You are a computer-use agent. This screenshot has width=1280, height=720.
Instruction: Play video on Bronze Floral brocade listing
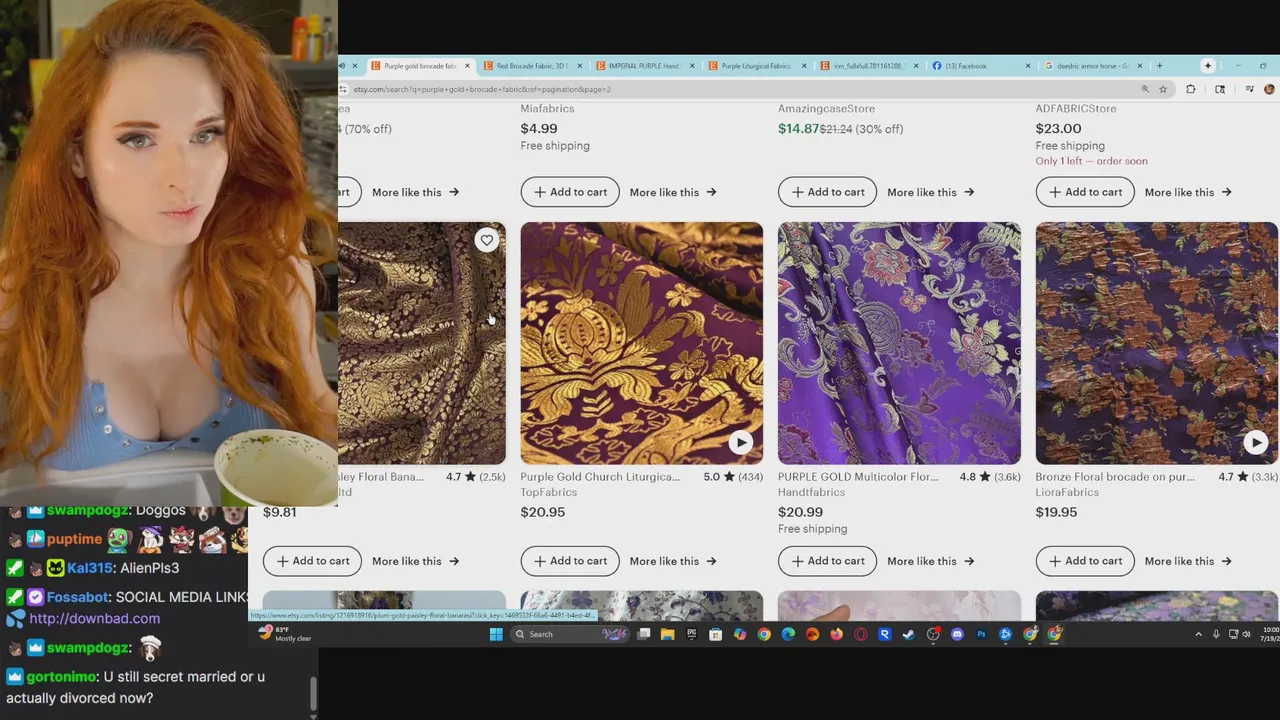(x=1256, y=442)
